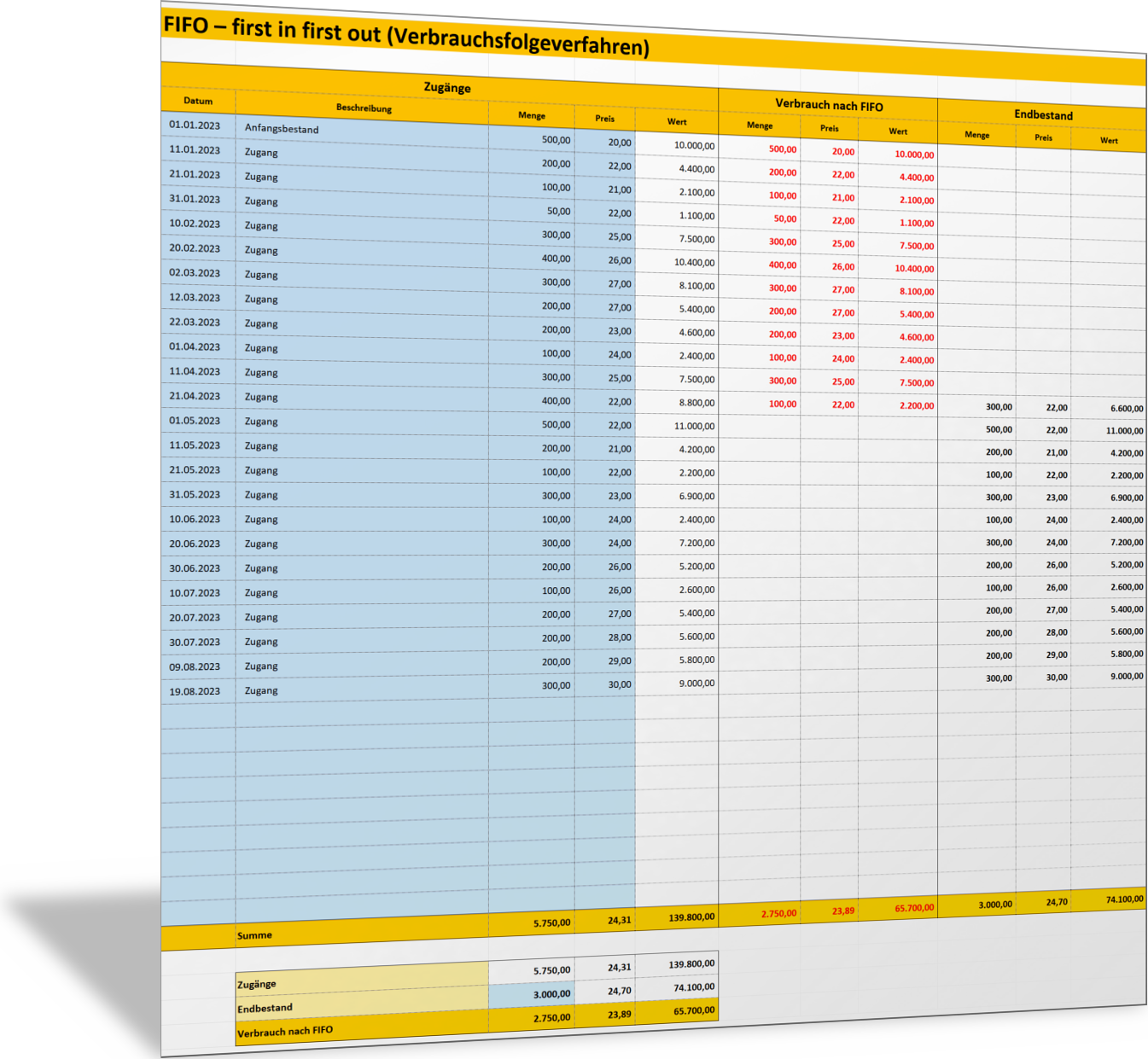1148x1059 pixels.
Task: Select the Zugang description beside 01.05.2023
Action: 261,422
